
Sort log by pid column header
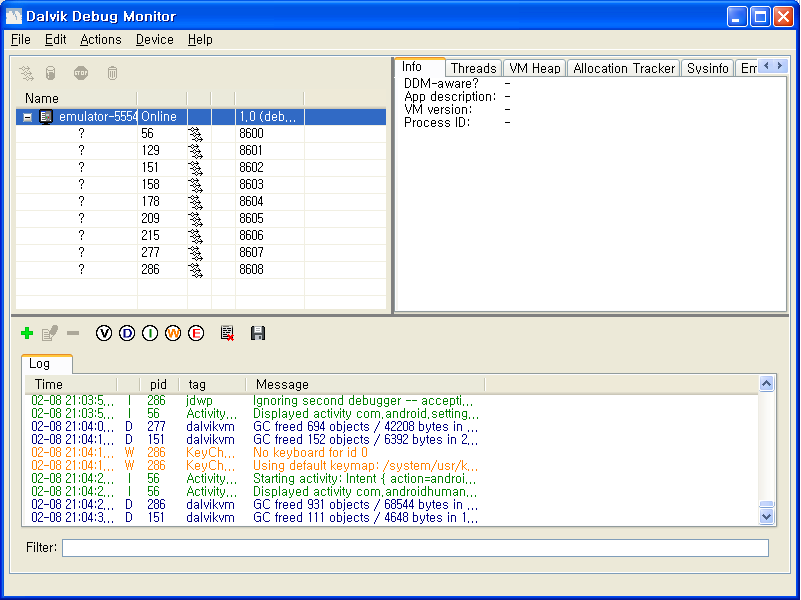coord(159,385)
